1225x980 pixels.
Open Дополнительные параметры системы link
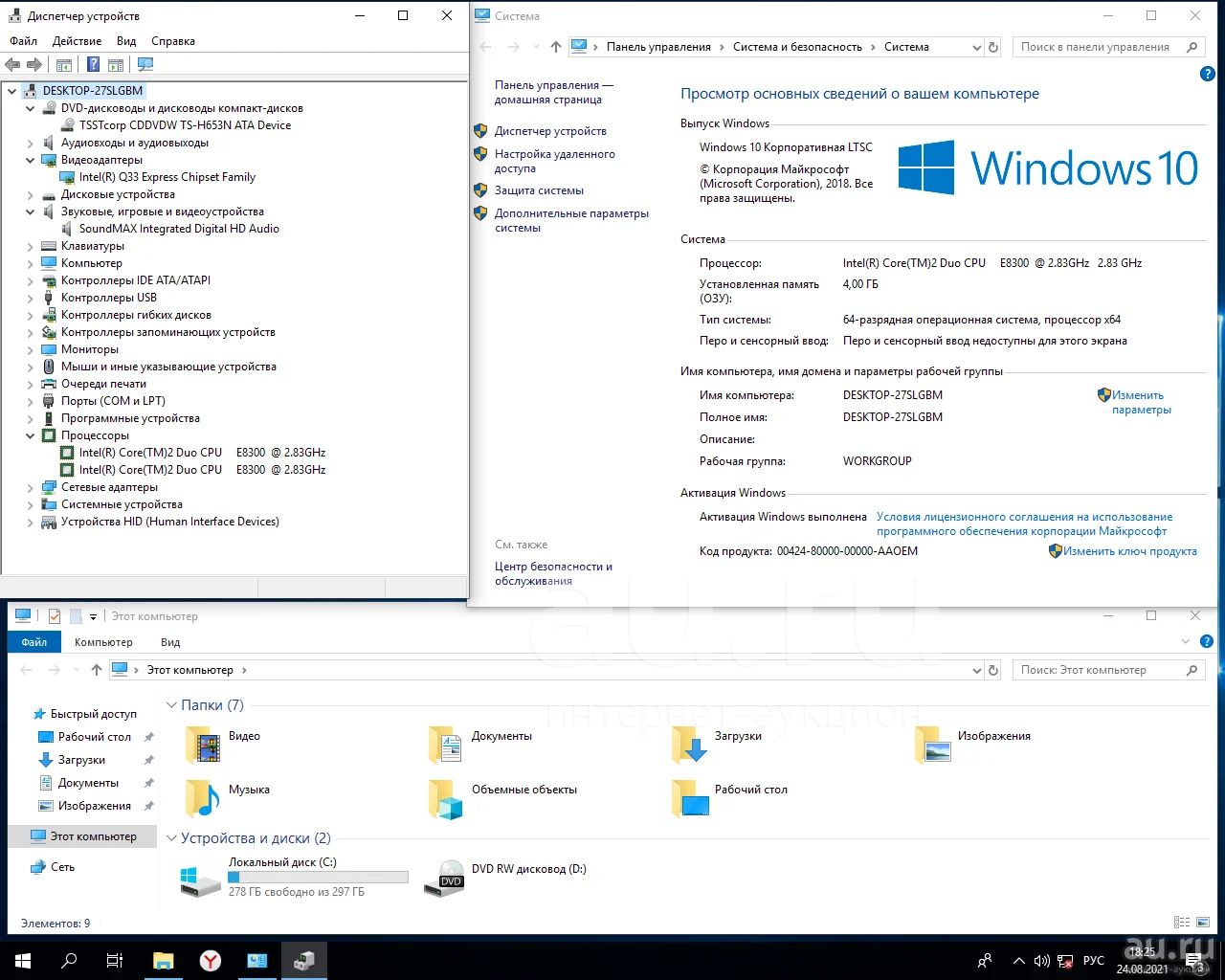(571, 220)
